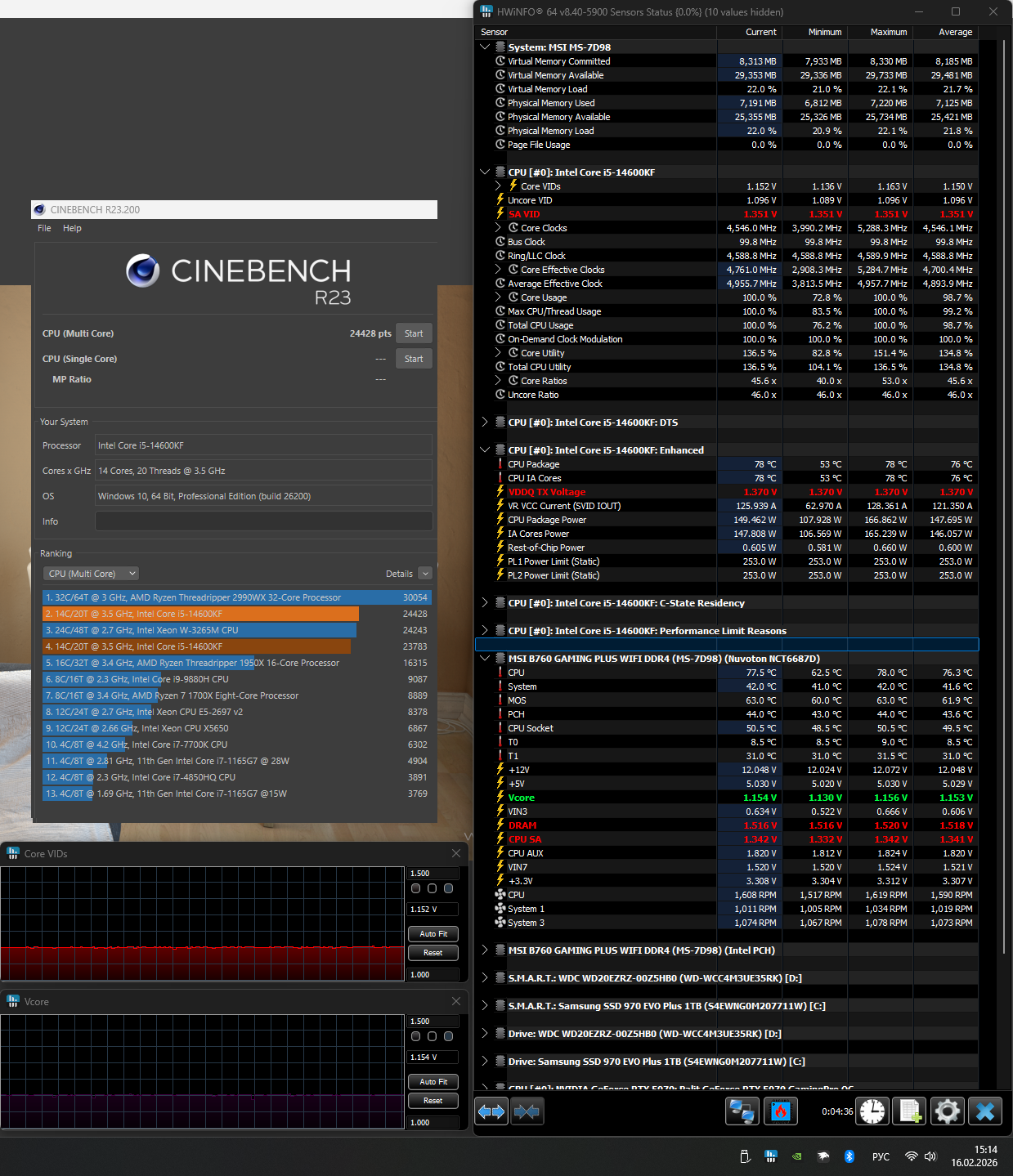This screenshot has width=1013, height=1176.
Task: Open the safely remove USB tray icon
Action: pos(745,1156)
